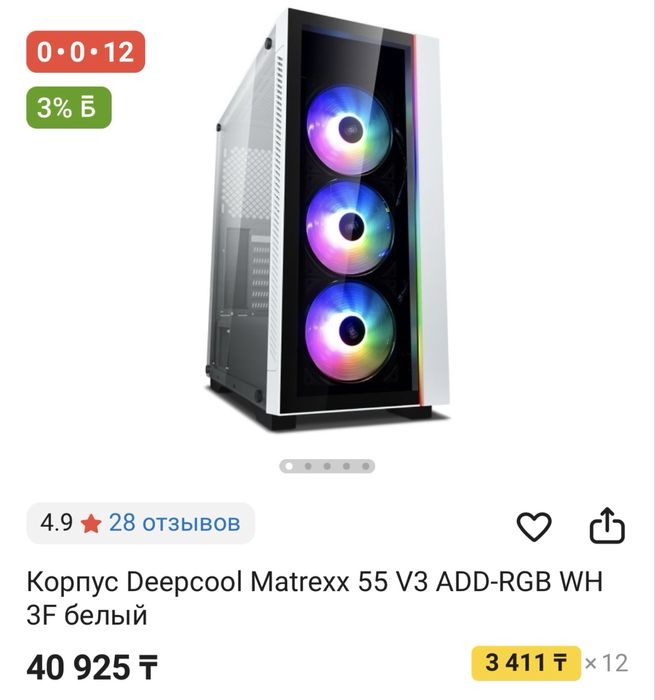The width and height of the screenshot is (655, 700).
Task: Tap the top RGB fan in the photo
Action: [x=349, y=129]
